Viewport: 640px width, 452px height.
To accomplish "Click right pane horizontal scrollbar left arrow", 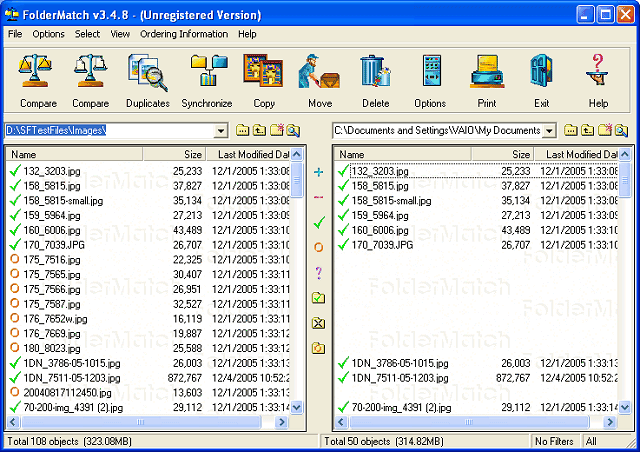I will point(341,422).
